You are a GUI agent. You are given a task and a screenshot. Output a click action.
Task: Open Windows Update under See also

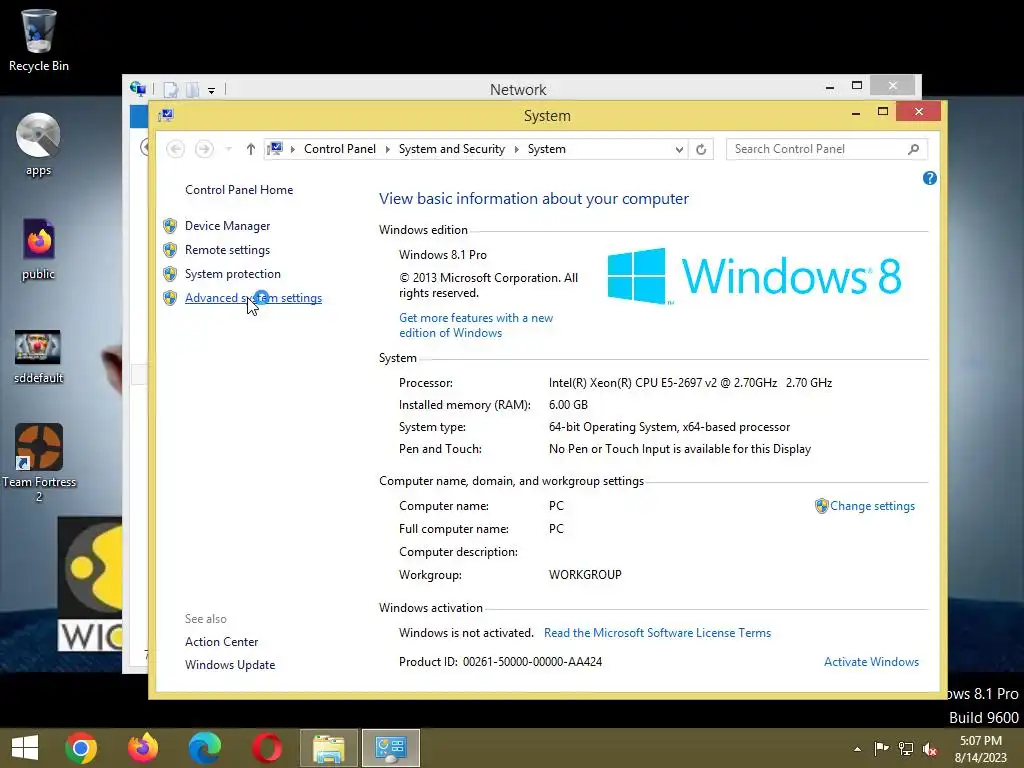230,665
